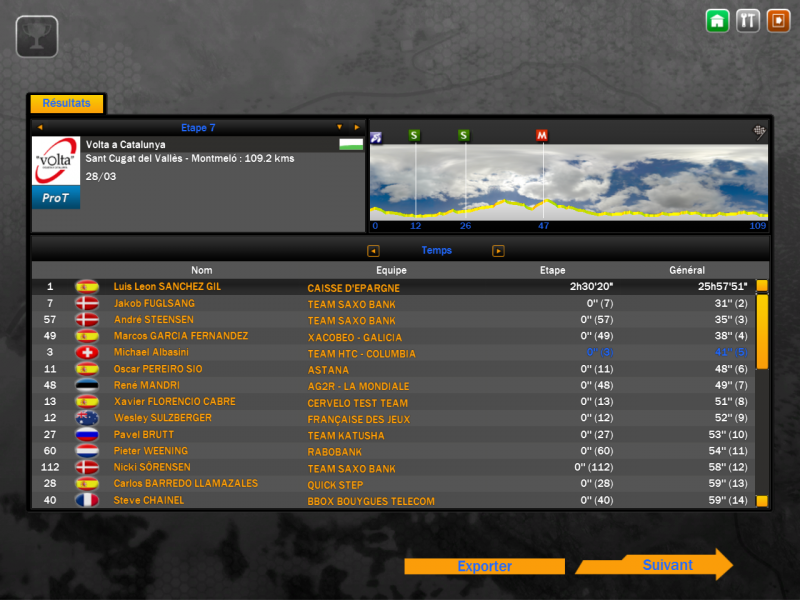
Task: Select rider Steve CHAINEL
Action: click(148, 501)
